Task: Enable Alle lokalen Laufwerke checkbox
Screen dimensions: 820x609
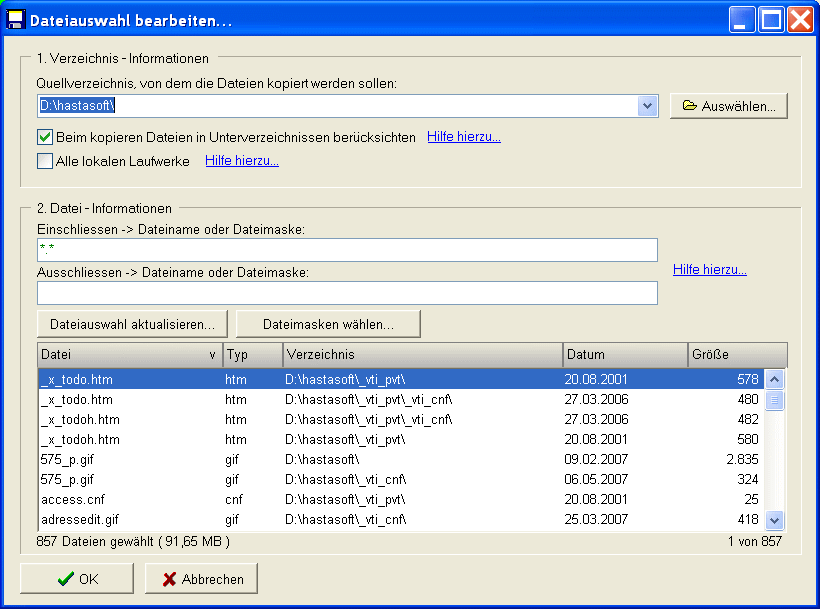Action: (x=45, y=161)
